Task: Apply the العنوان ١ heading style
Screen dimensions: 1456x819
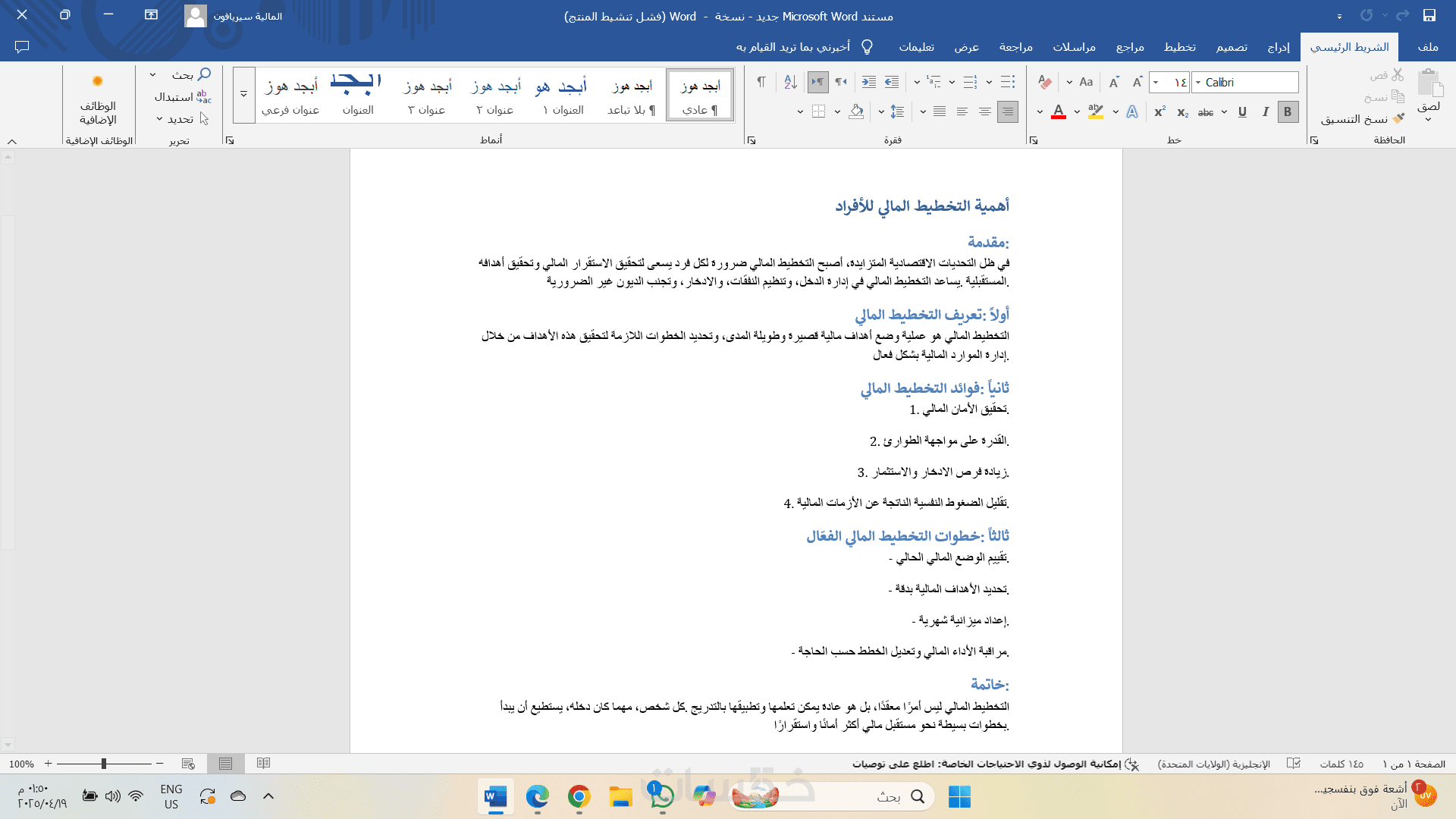Action: click(563, 96)
